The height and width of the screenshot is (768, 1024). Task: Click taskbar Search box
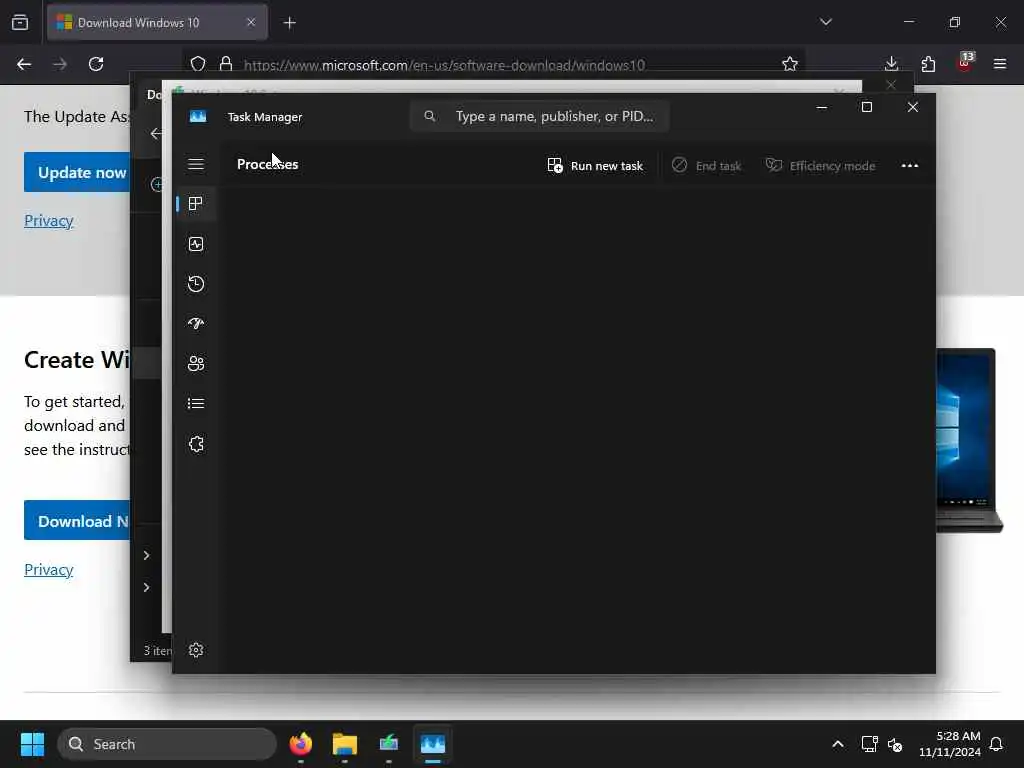click(x=167, y=744)
